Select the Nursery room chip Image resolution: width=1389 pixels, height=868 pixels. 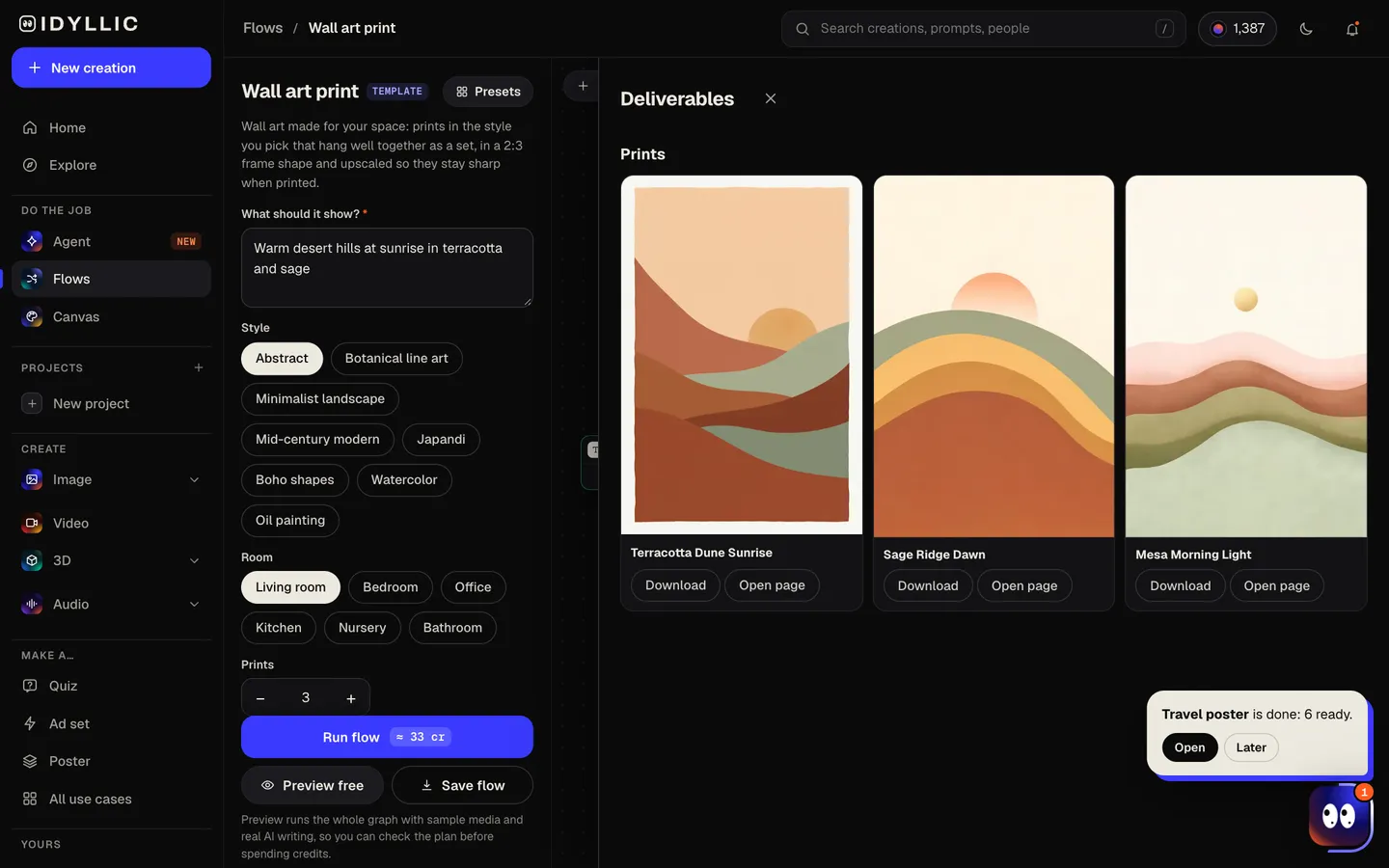(x=362, y=627)
